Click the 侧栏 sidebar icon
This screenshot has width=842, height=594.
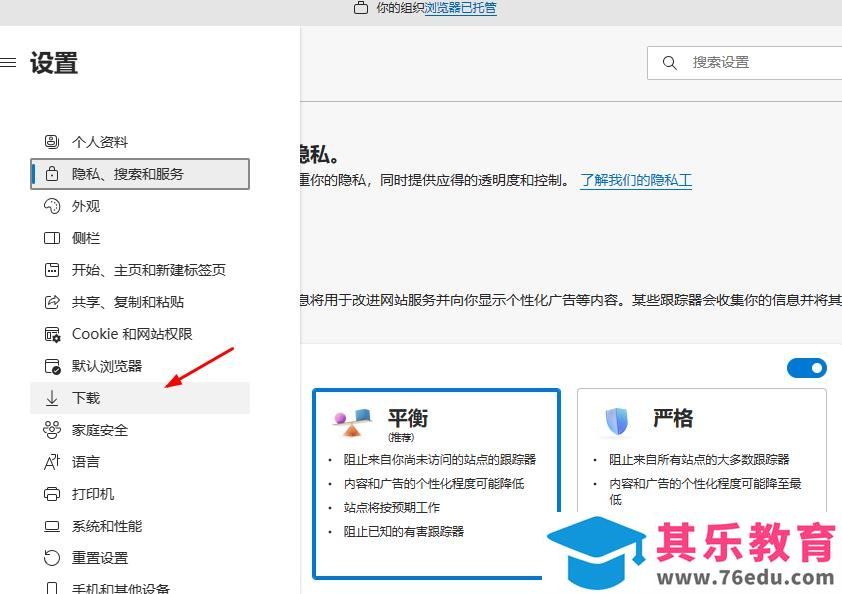52,238
